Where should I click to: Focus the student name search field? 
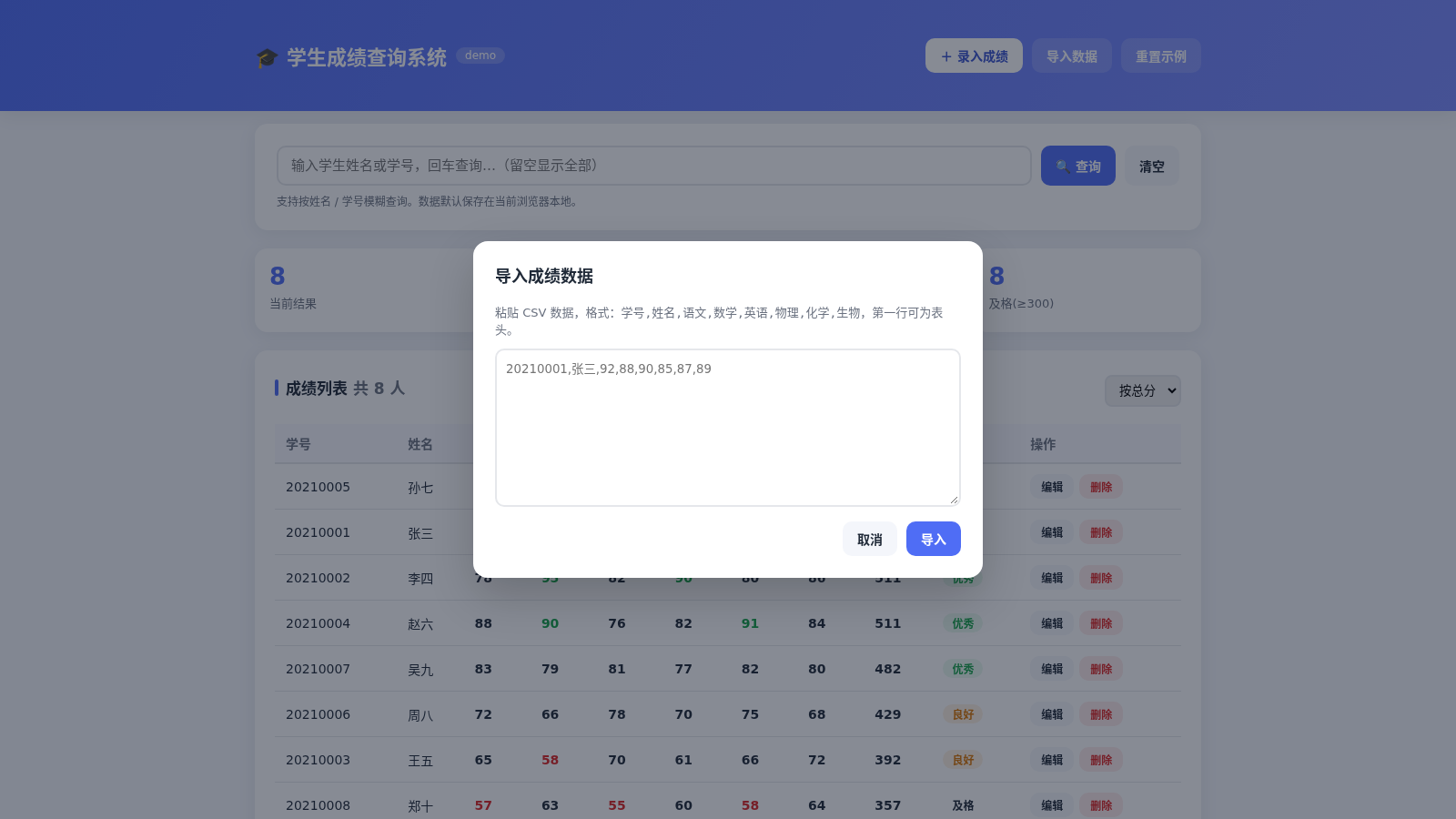[653, 166]
